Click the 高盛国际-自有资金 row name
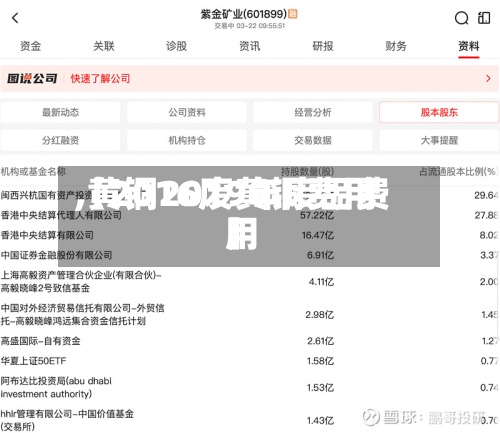Screen dimensions: 500x433 click(40, 341)
